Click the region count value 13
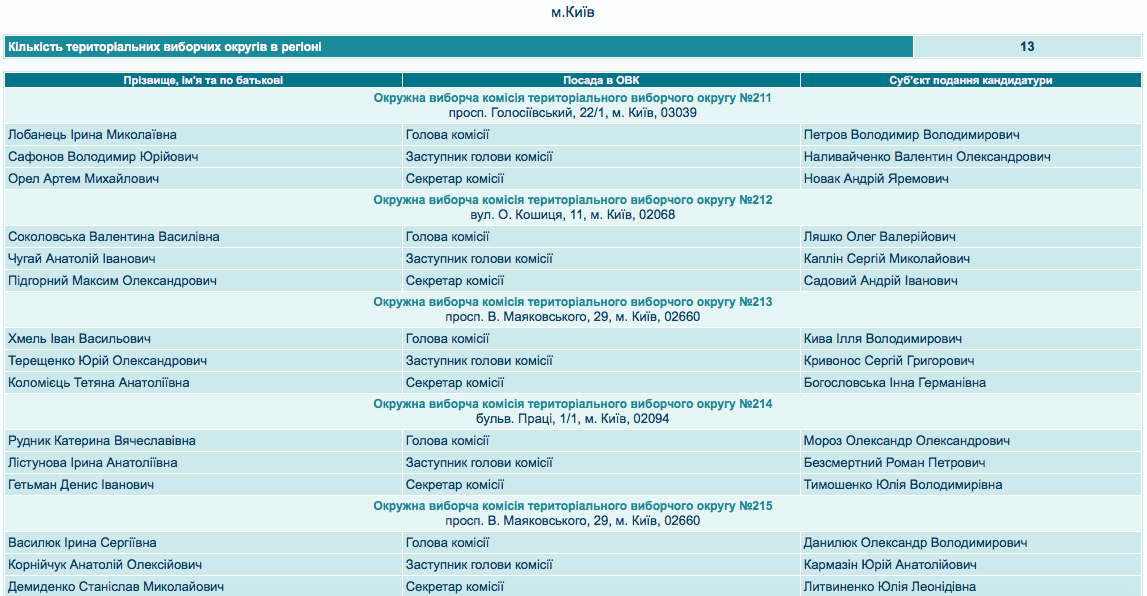1147x596 pixels. tap(1027, 47)
